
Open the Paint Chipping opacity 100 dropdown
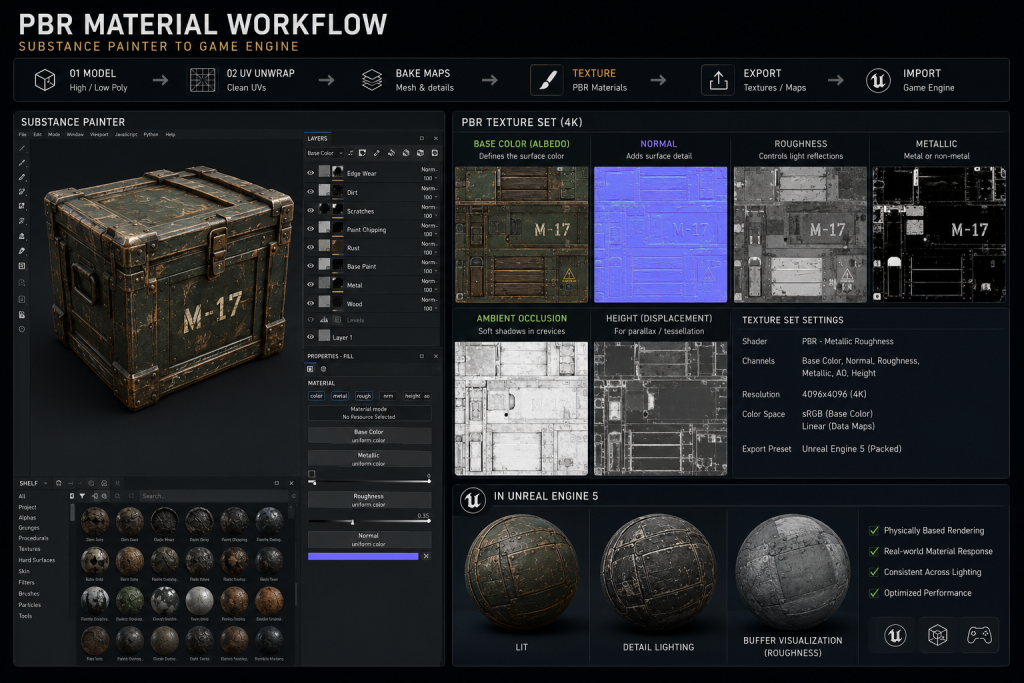[x=430, y=234]
